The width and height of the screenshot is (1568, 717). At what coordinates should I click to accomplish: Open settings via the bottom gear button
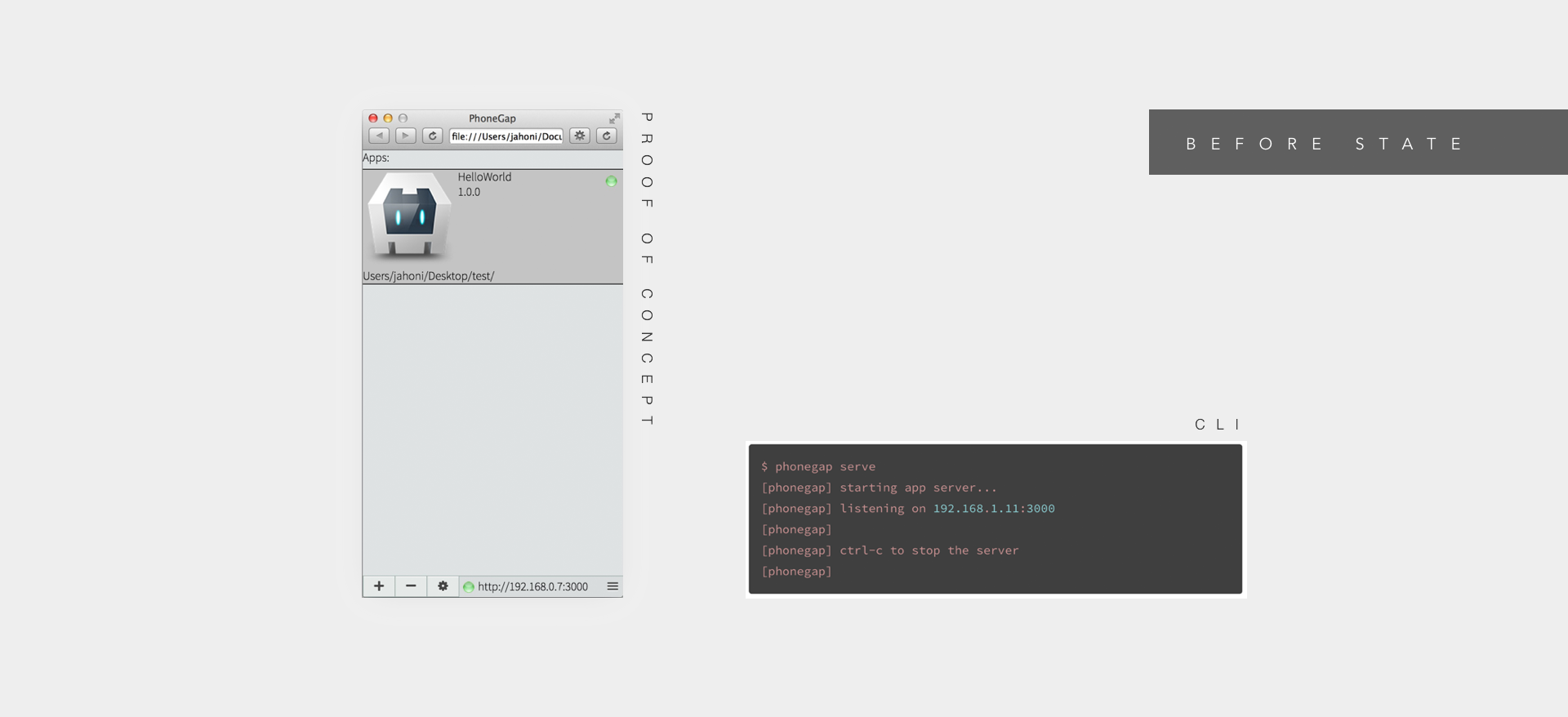coord(443,586)
